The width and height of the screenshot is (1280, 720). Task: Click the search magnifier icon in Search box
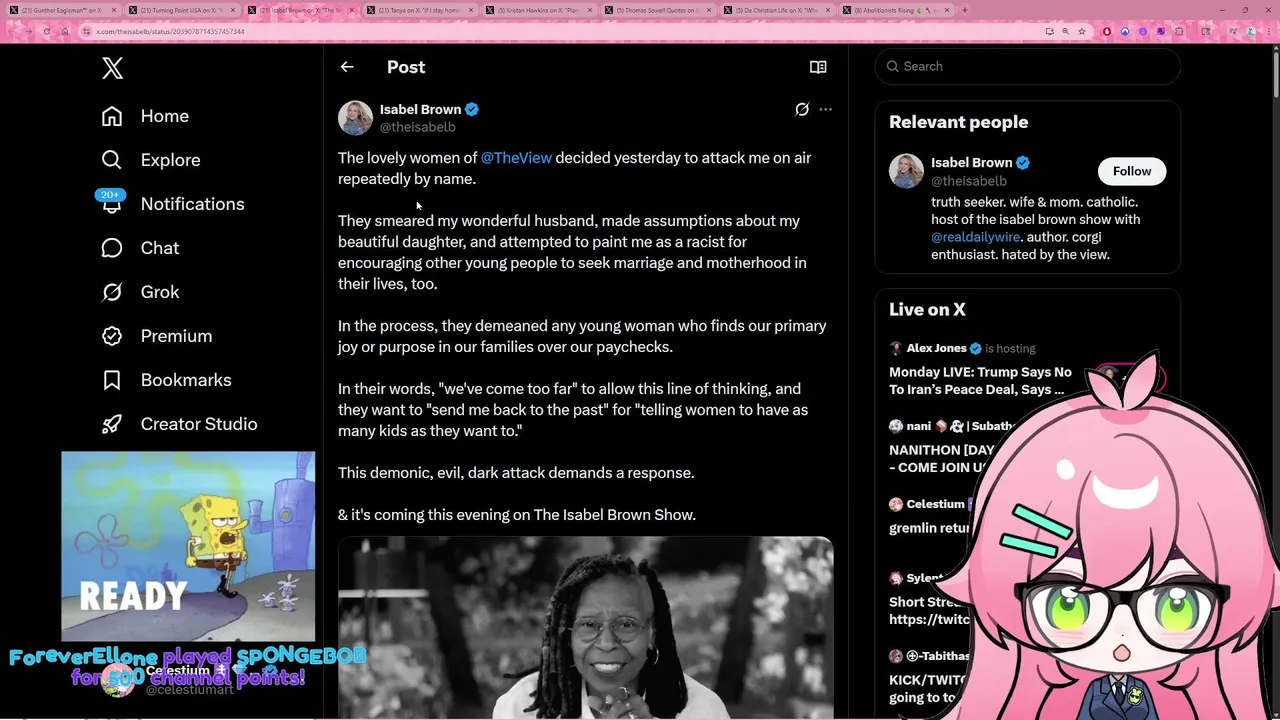click(x=893, y=66)
